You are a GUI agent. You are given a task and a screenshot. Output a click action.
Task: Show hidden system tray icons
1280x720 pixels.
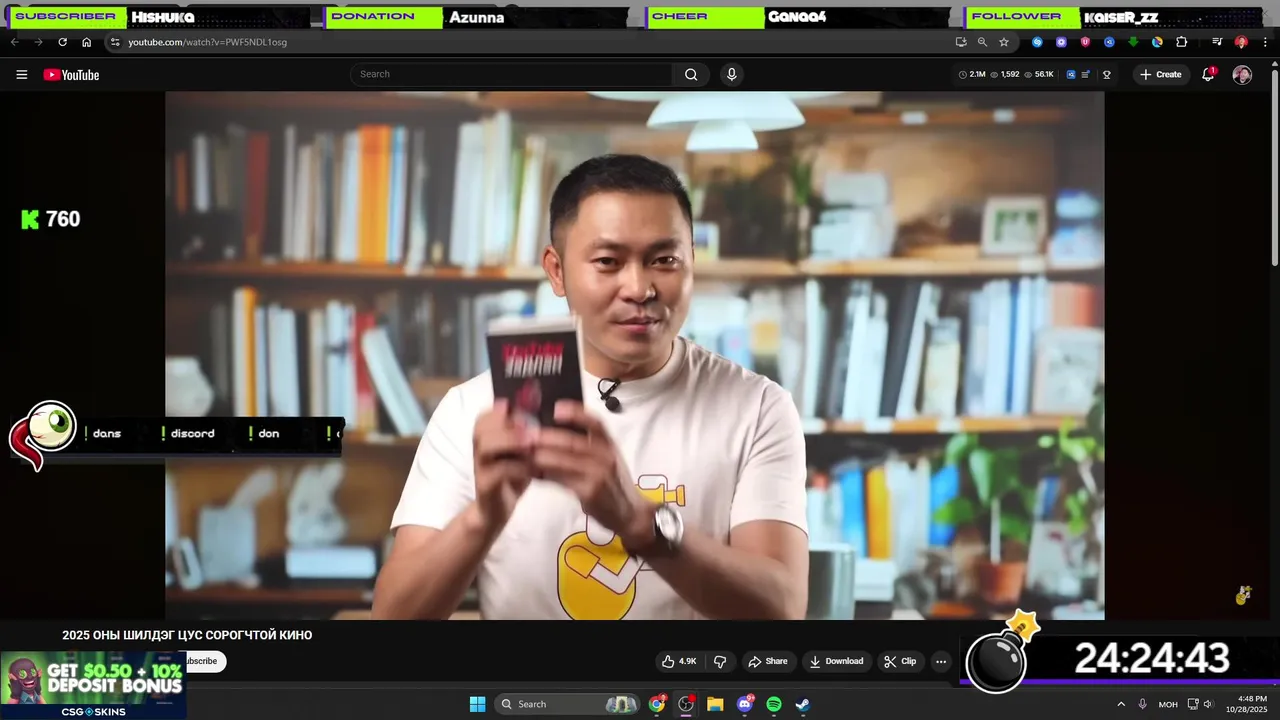coord(1121,704)
